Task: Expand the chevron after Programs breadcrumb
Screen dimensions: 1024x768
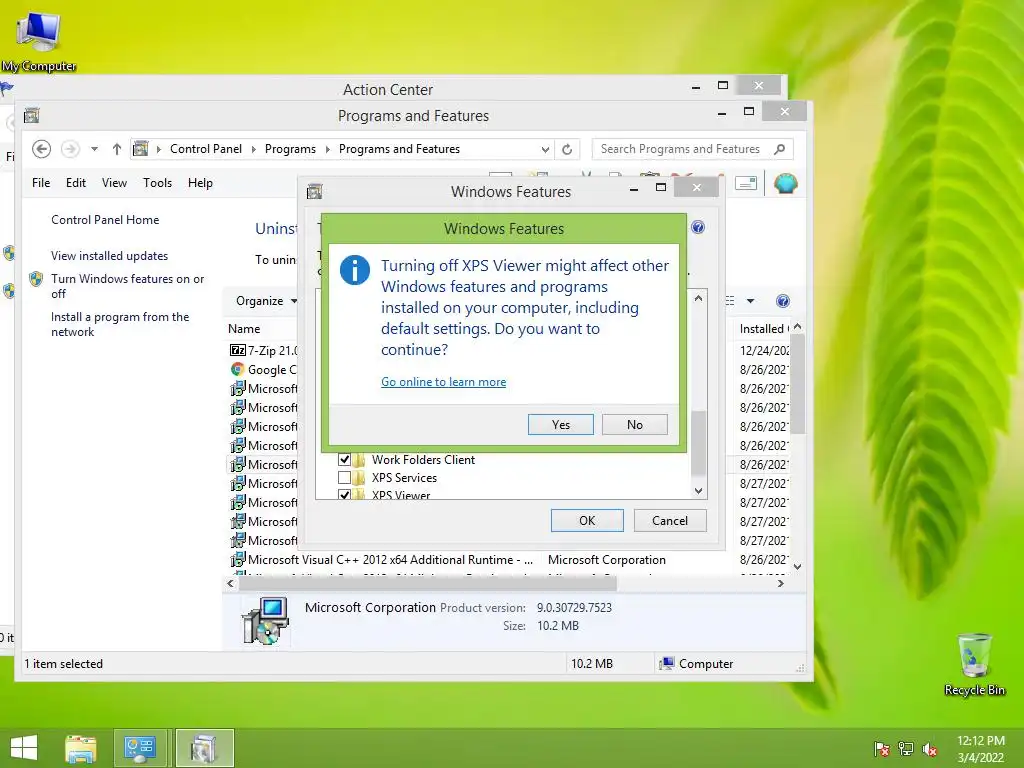Action: (x=327, y=149)
